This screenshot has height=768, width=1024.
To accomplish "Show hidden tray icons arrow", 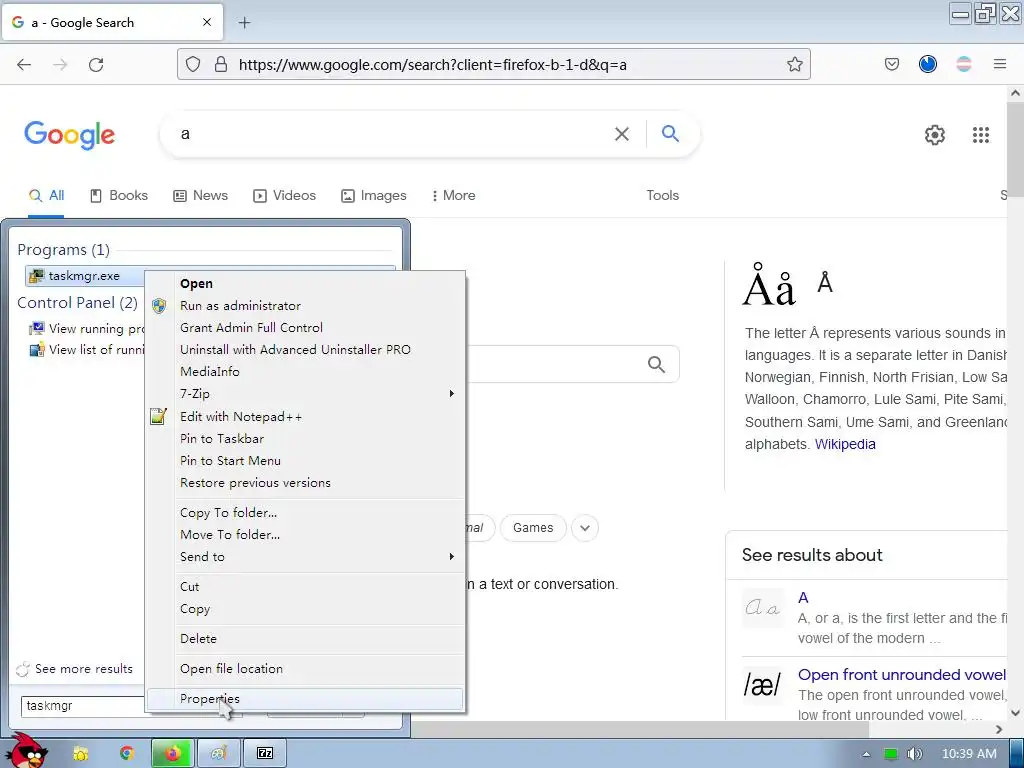I will tap(866, 754).
